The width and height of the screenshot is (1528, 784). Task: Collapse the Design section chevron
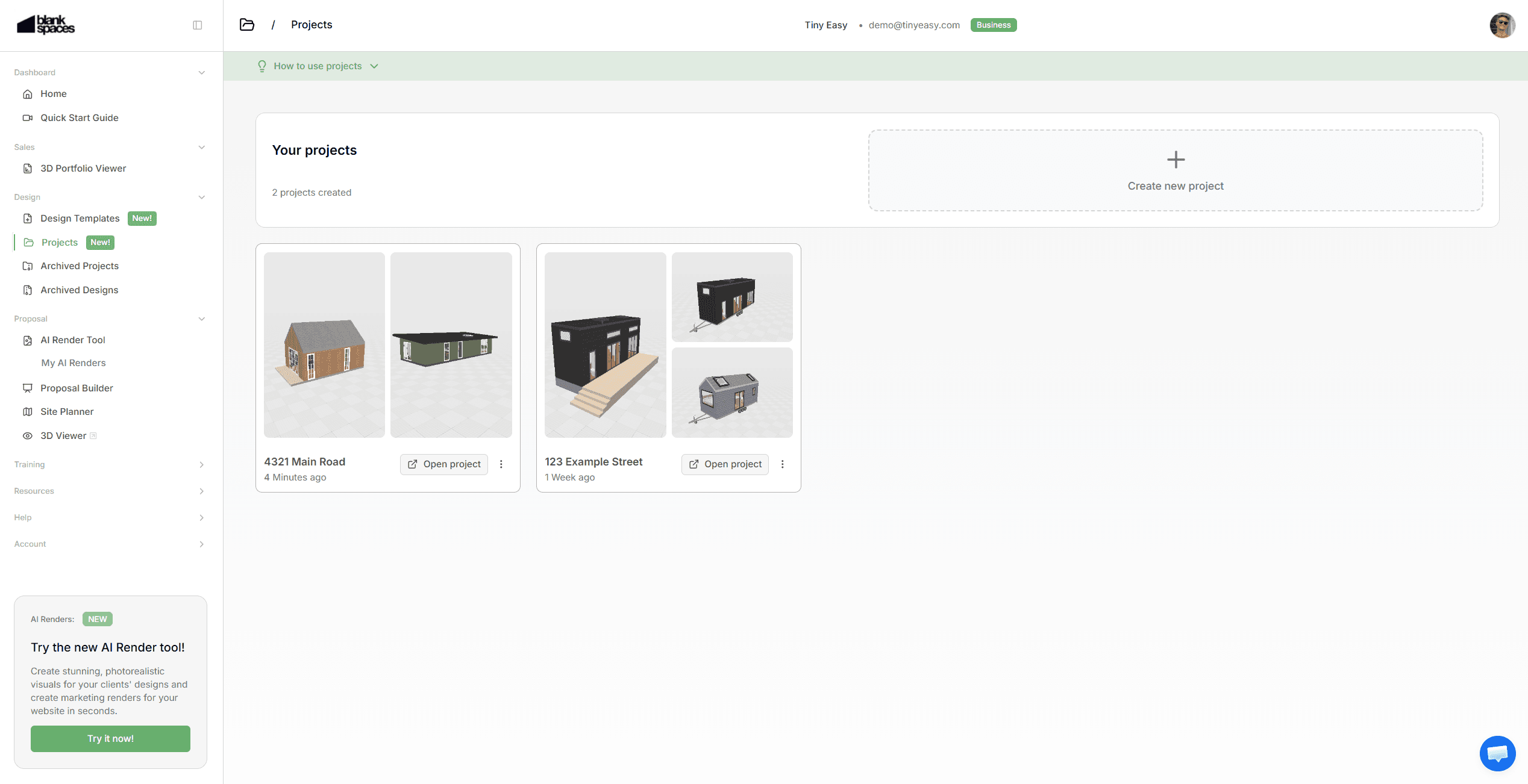[x=201, y=197]
